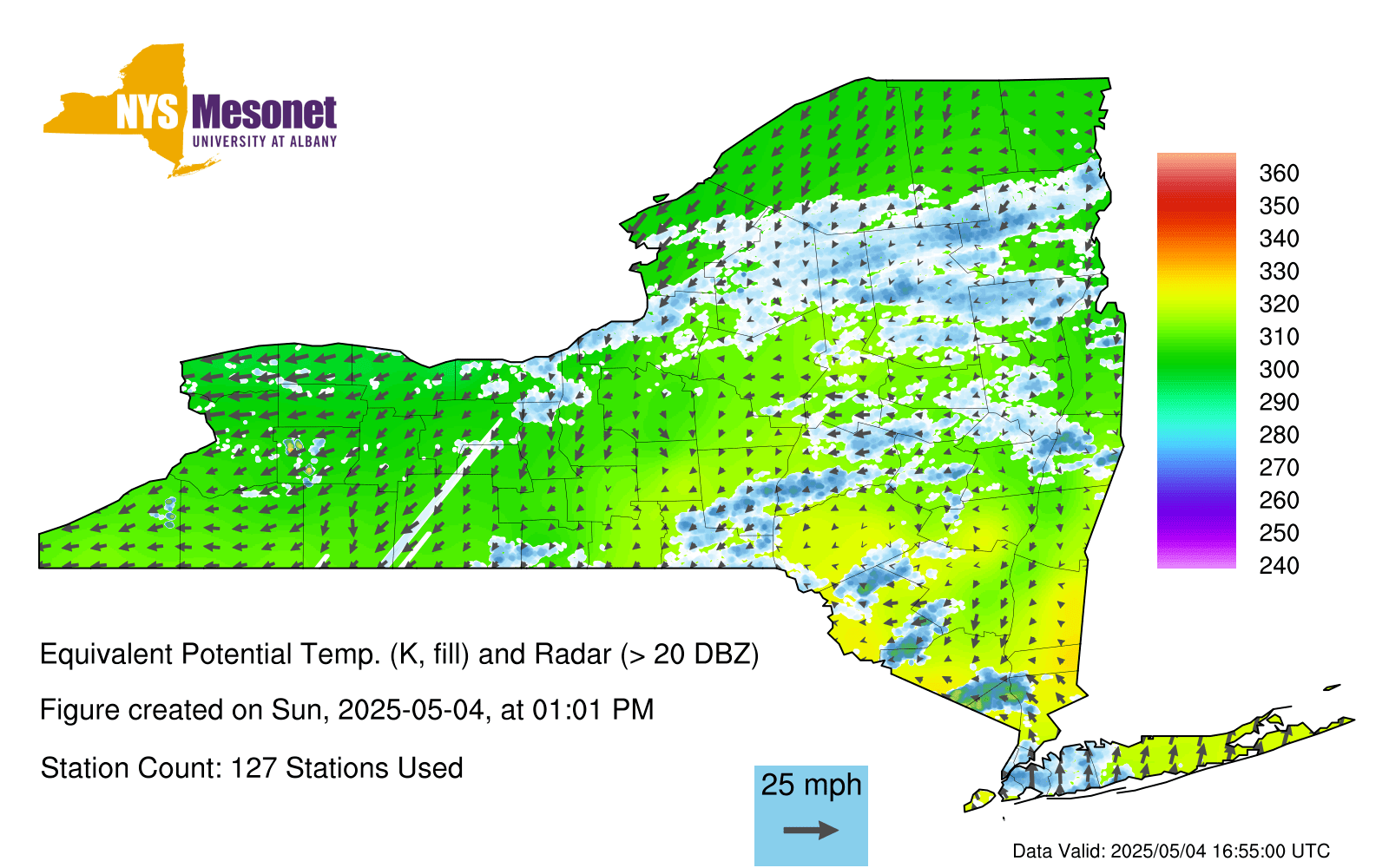Click the 250 colorbar label

pyautogui.click(x=1279, y=533)
